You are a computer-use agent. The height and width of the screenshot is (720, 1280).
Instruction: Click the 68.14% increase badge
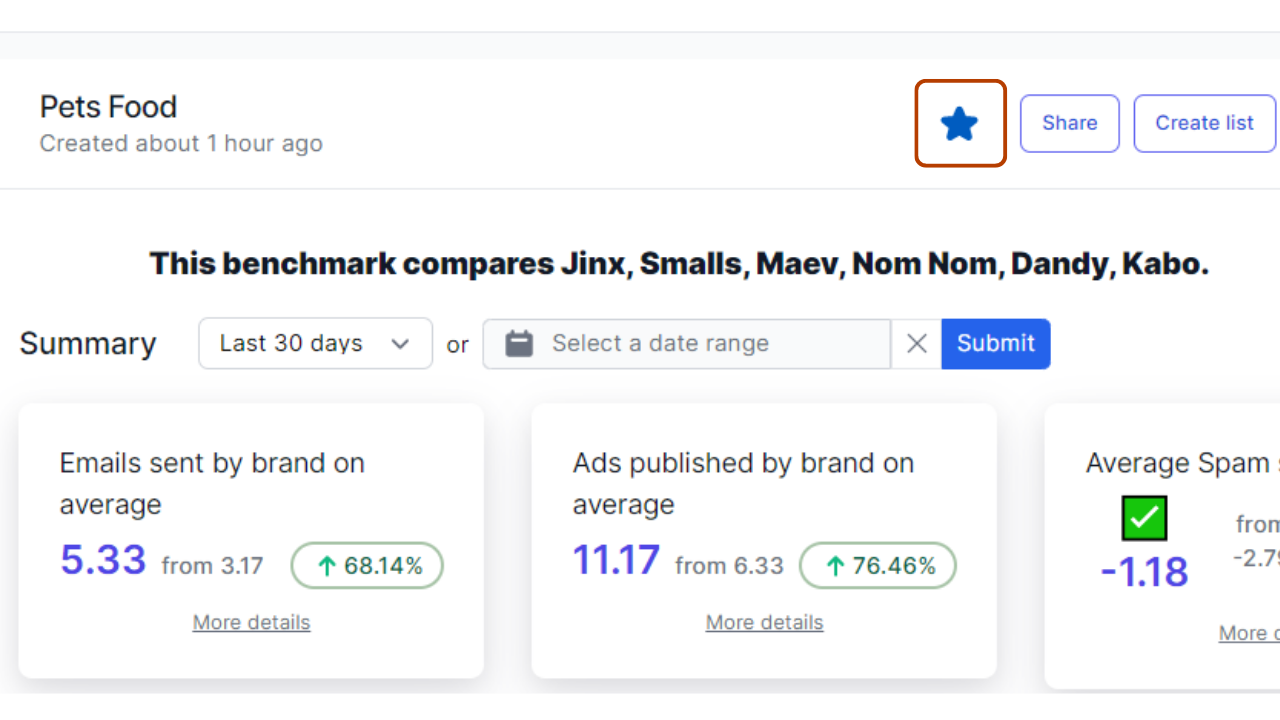pyautogui.click(x=367, y=566)
